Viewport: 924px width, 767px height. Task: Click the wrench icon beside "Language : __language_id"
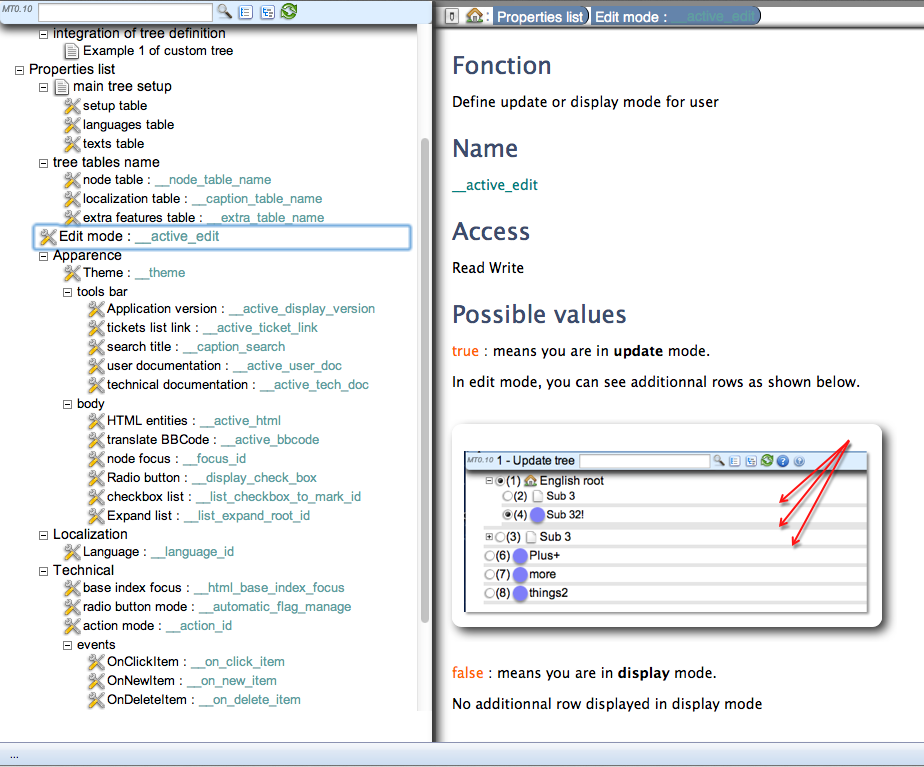pyautogui.click(x=71, y=551)
